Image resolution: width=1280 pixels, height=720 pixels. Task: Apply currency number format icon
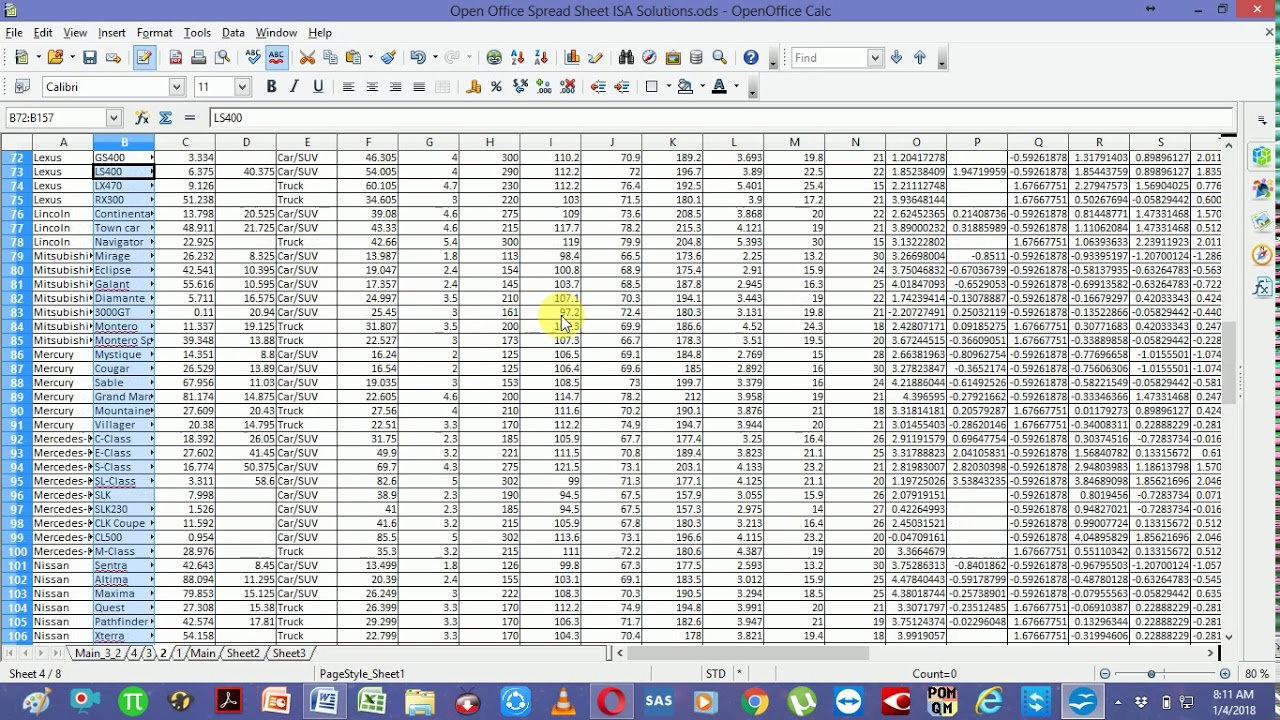click(474, 87)
